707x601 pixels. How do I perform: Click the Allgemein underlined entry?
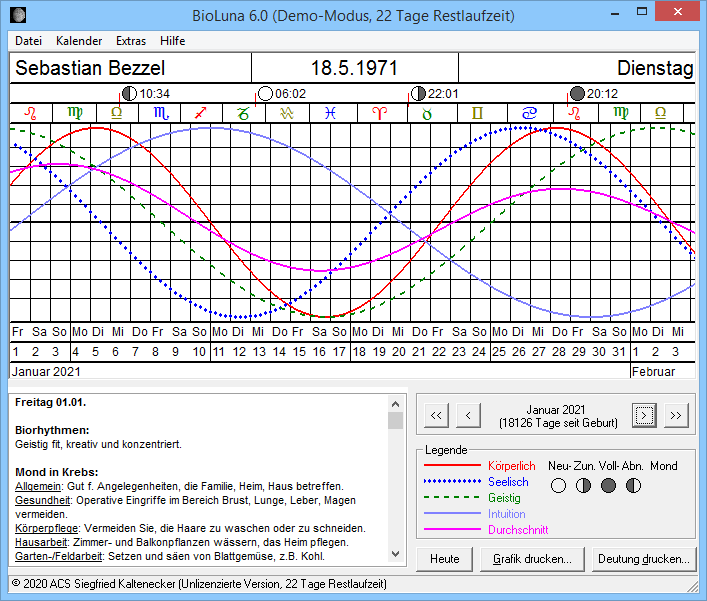tap(38, 486)
